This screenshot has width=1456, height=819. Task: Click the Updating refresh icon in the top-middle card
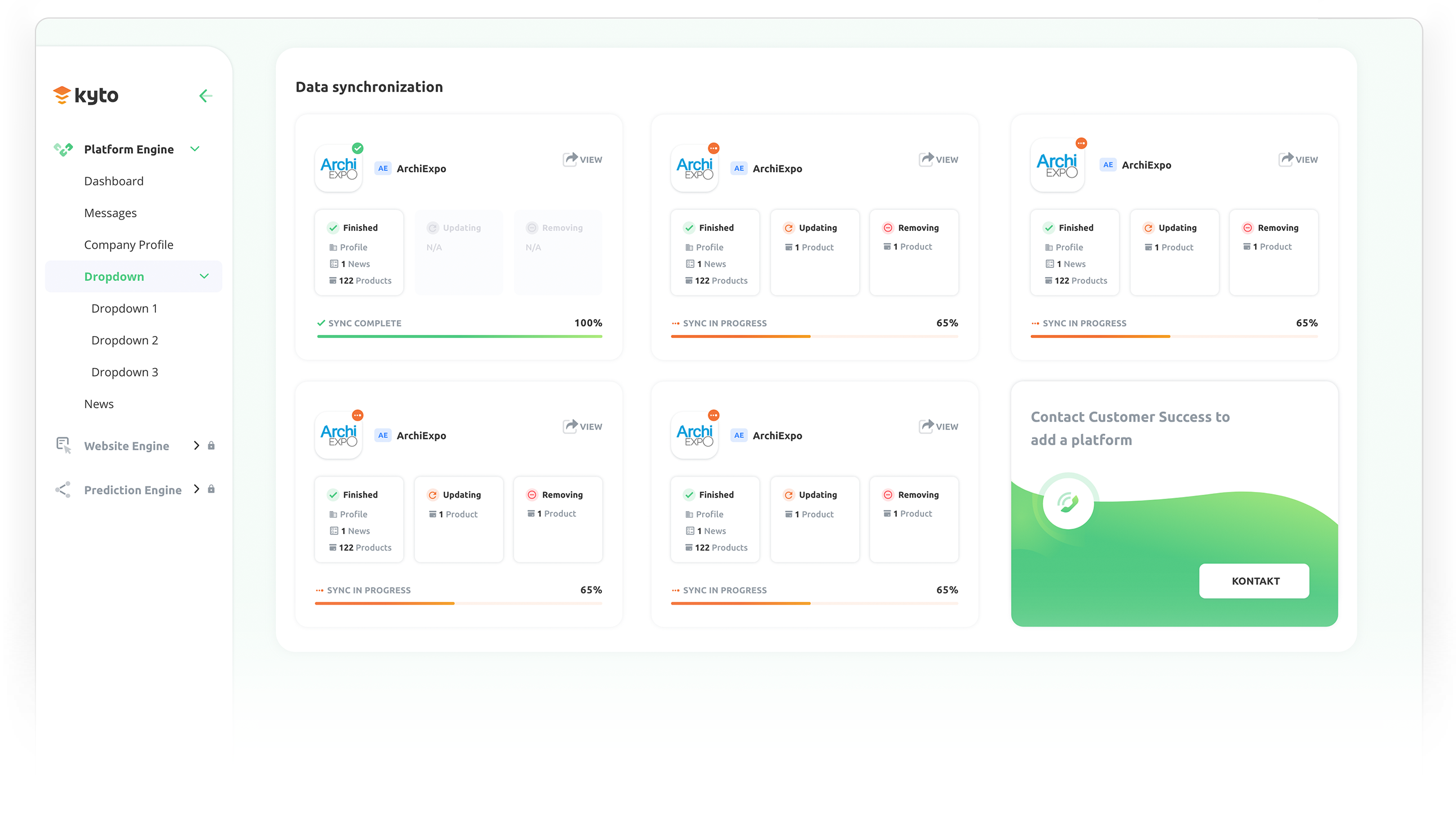tap(788, 228)
